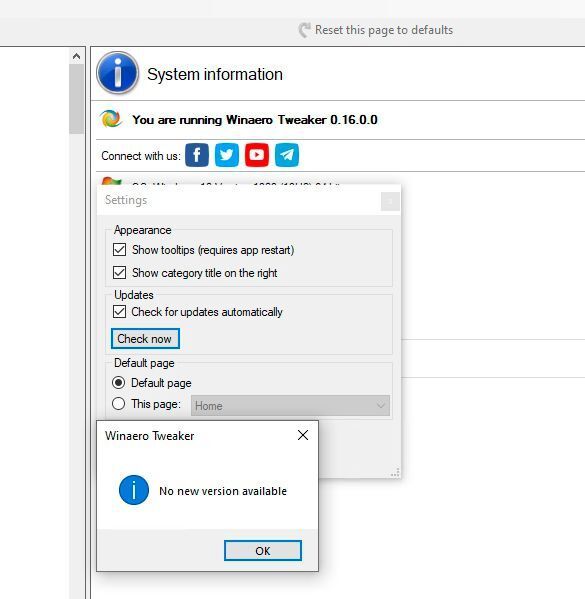Toggle Show tooltips checkbox

(x=119, y=250)
